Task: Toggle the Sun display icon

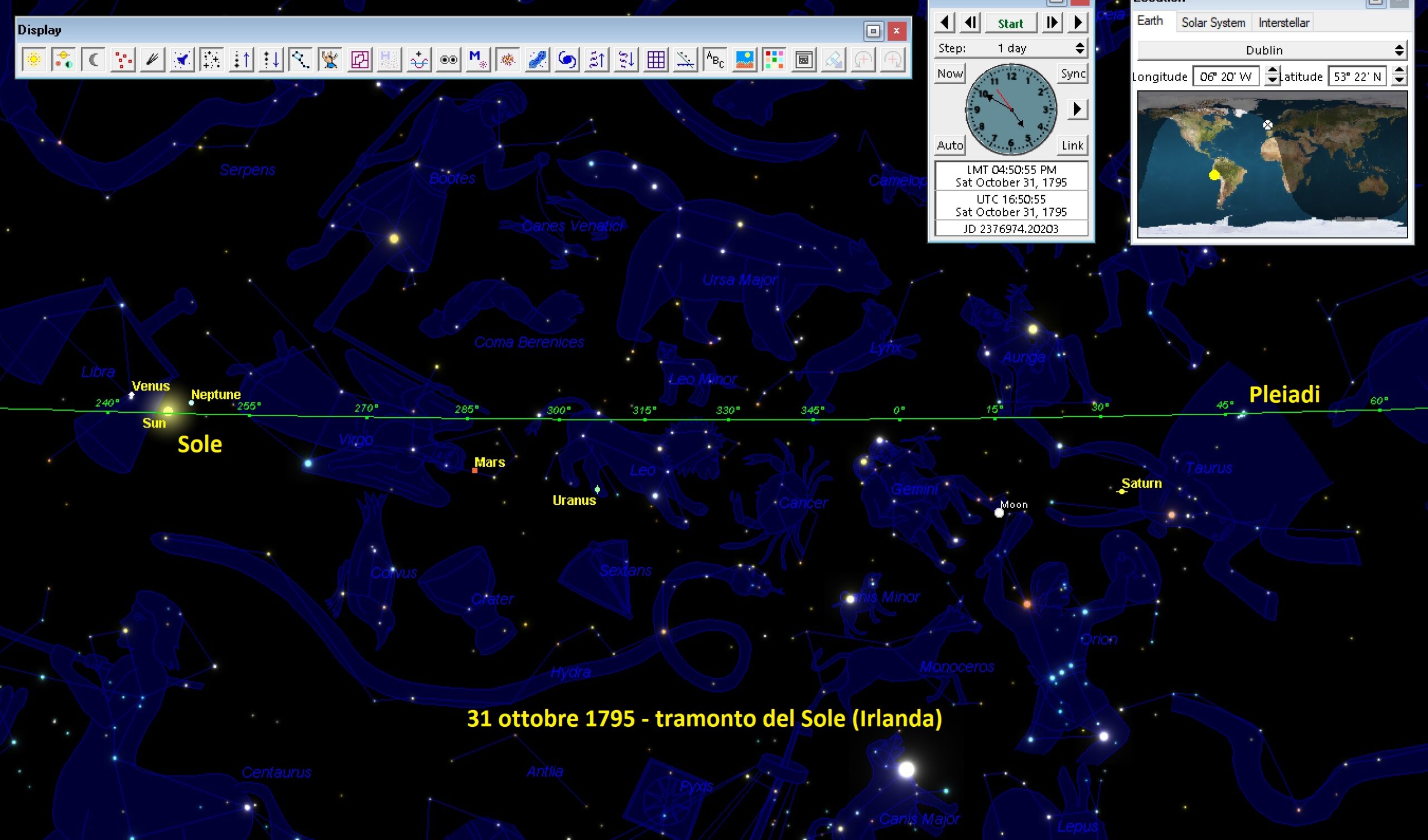Action: coord(34,60)
